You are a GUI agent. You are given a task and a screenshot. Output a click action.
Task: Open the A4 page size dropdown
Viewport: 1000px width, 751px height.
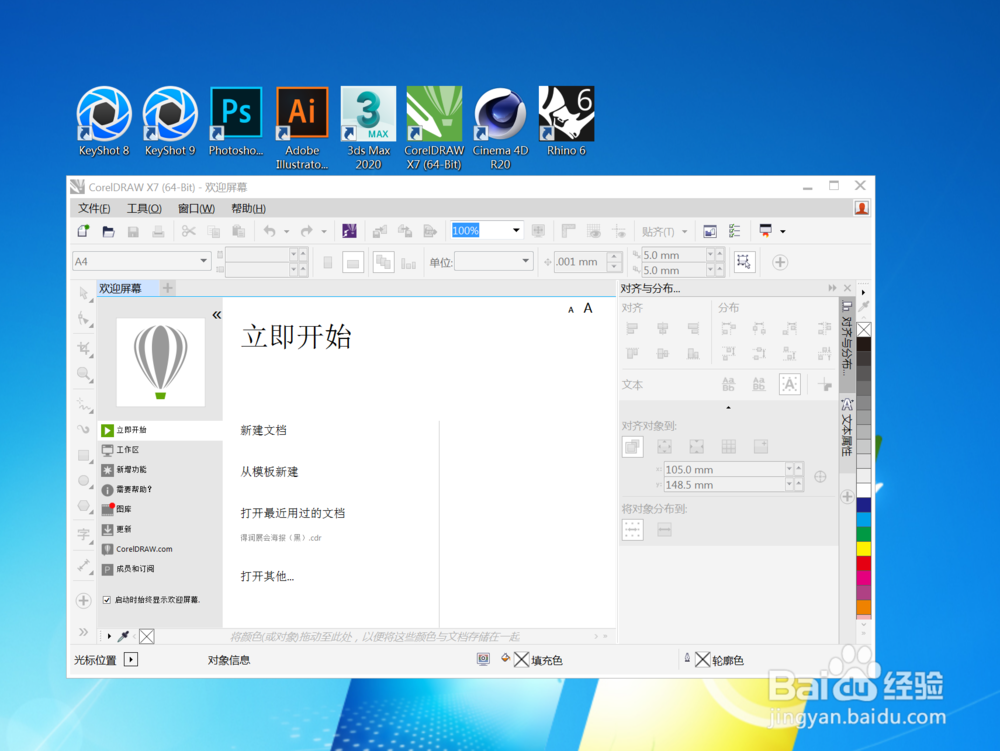(x=203, y=261)
